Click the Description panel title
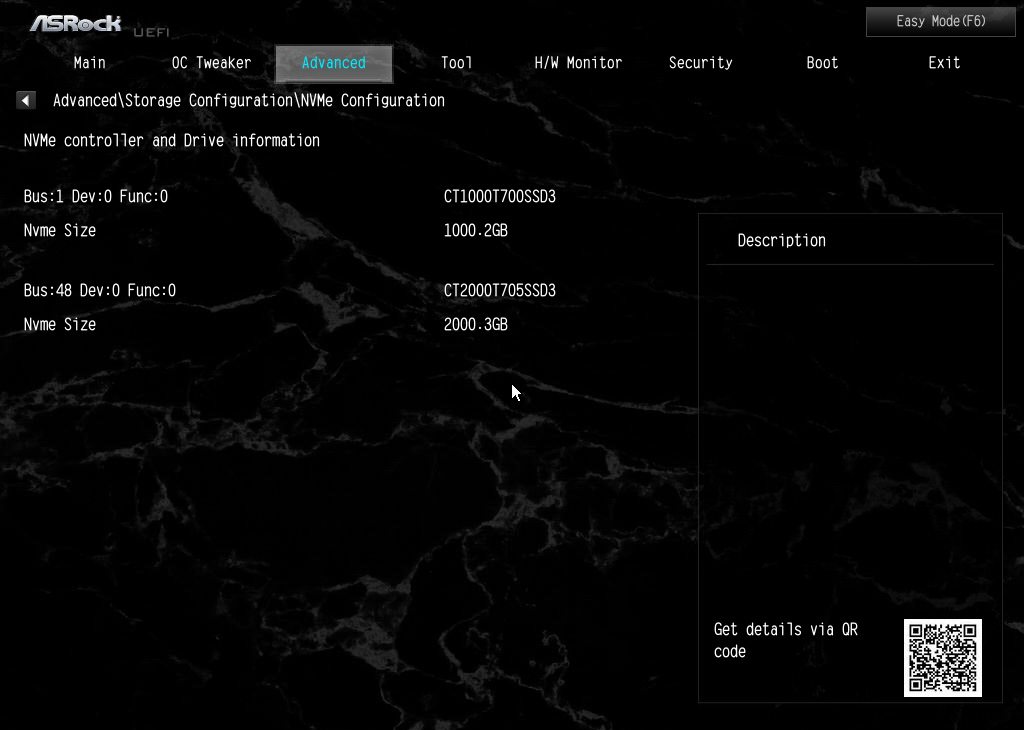Viewport: 1024px width, 730px height. (x=781, y=241)
